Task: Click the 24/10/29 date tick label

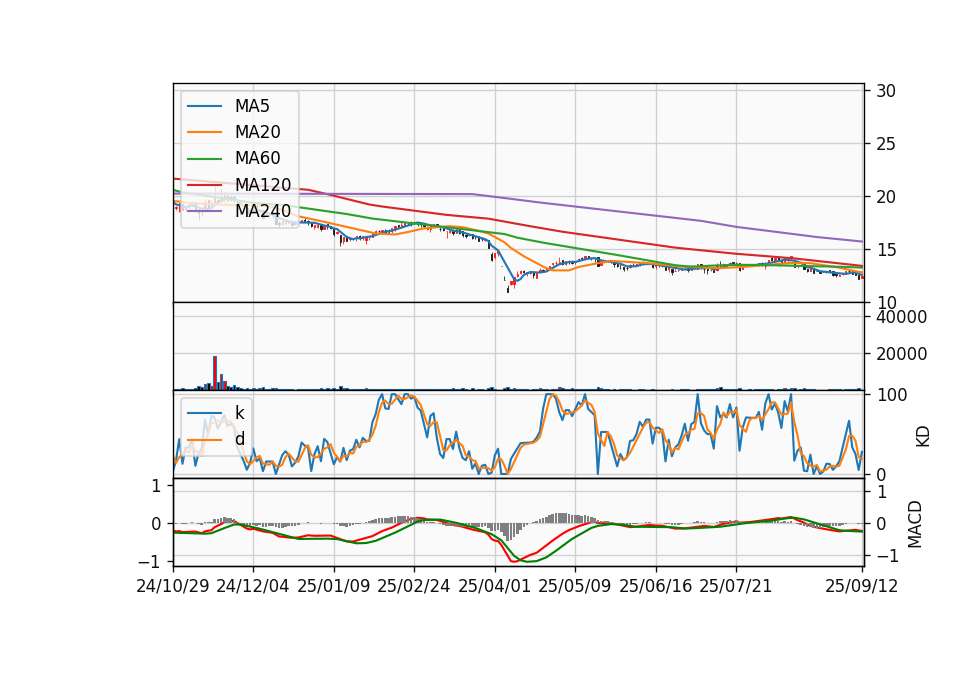Action: (x=173, y=586)
